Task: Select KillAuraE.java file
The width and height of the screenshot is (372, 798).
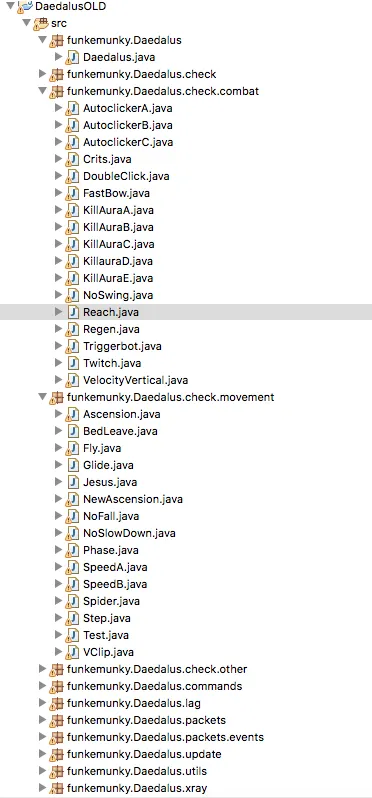Action: [x=118, y=278]
